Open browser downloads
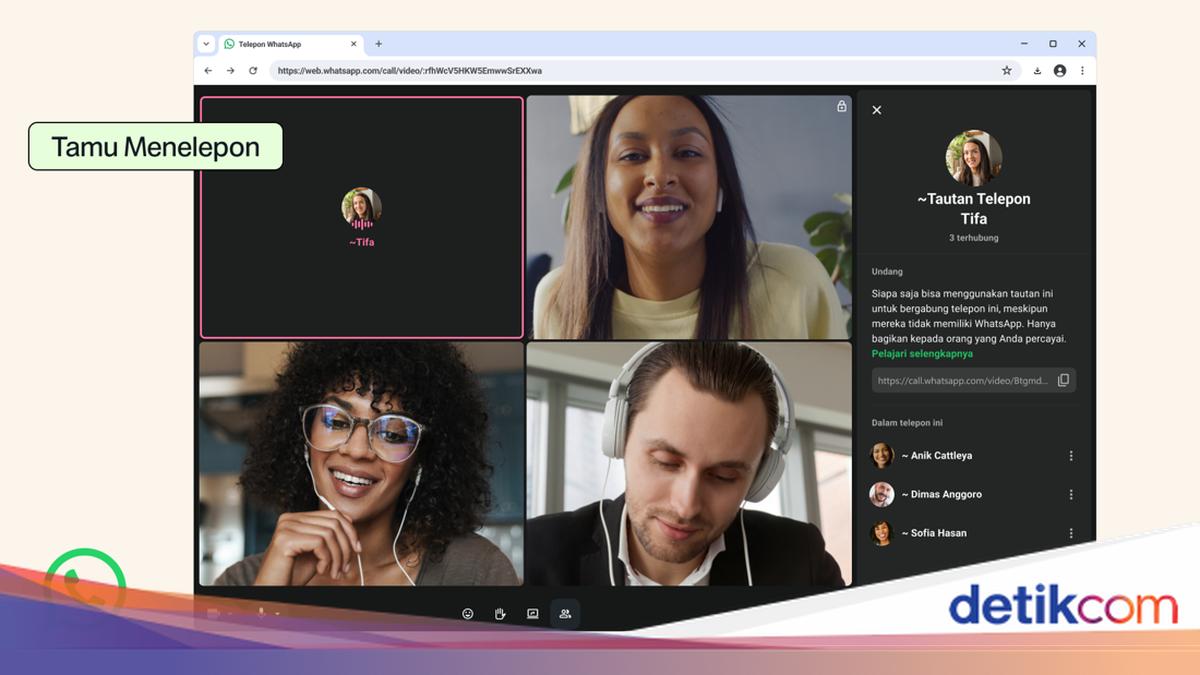The image size is (1200, 675). point(1037,71)
